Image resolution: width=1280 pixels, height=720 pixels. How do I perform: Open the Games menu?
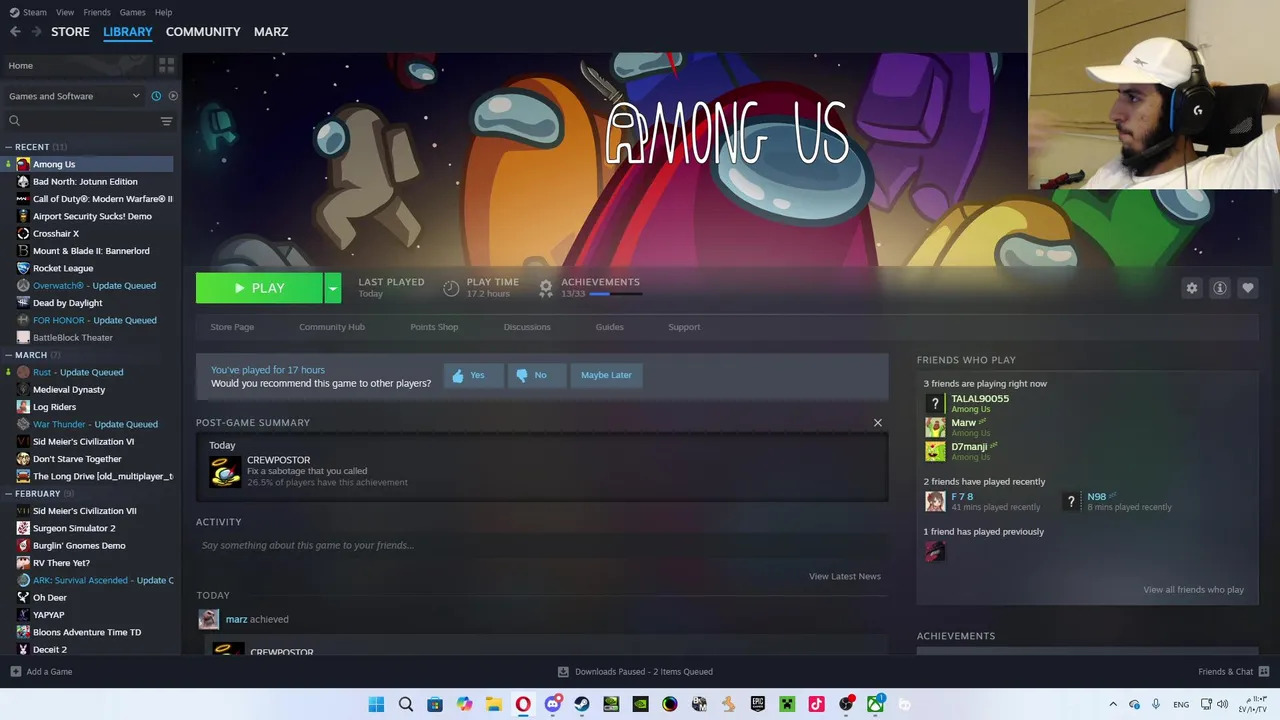(132, 12)
